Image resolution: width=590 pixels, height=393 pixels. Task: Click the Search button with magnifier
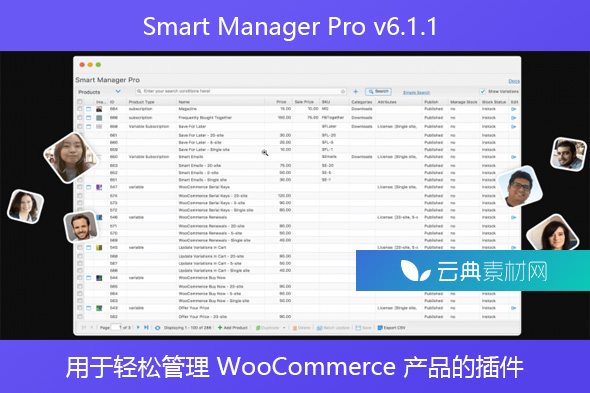tap(378, 91)
